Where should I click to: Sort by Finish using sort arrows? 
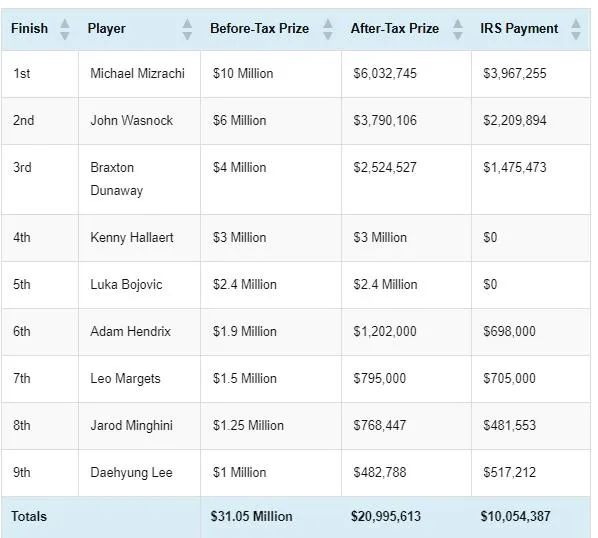point(65,29)
